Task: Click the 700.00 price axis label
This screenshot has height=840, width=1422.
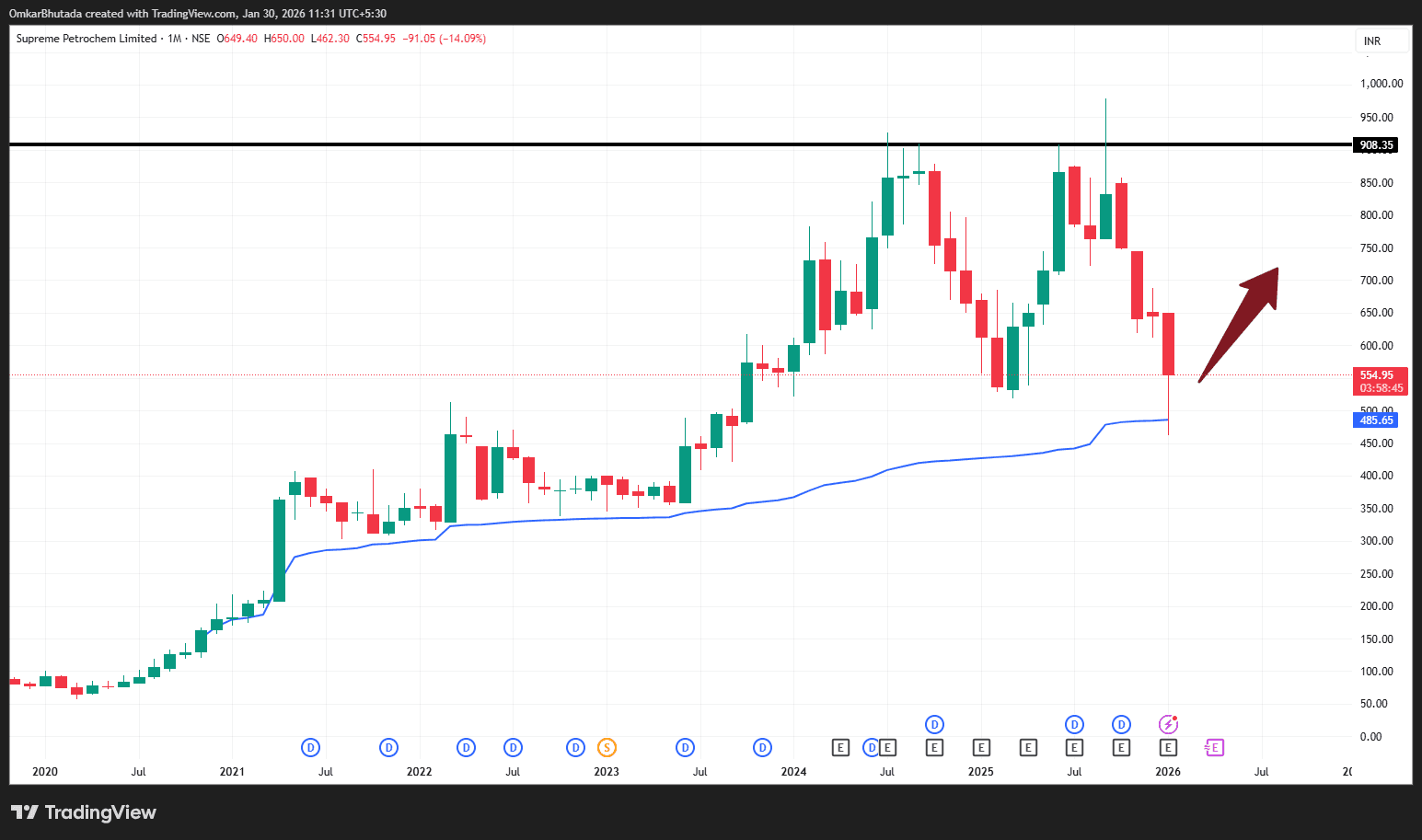Action: click(1377, 281)
